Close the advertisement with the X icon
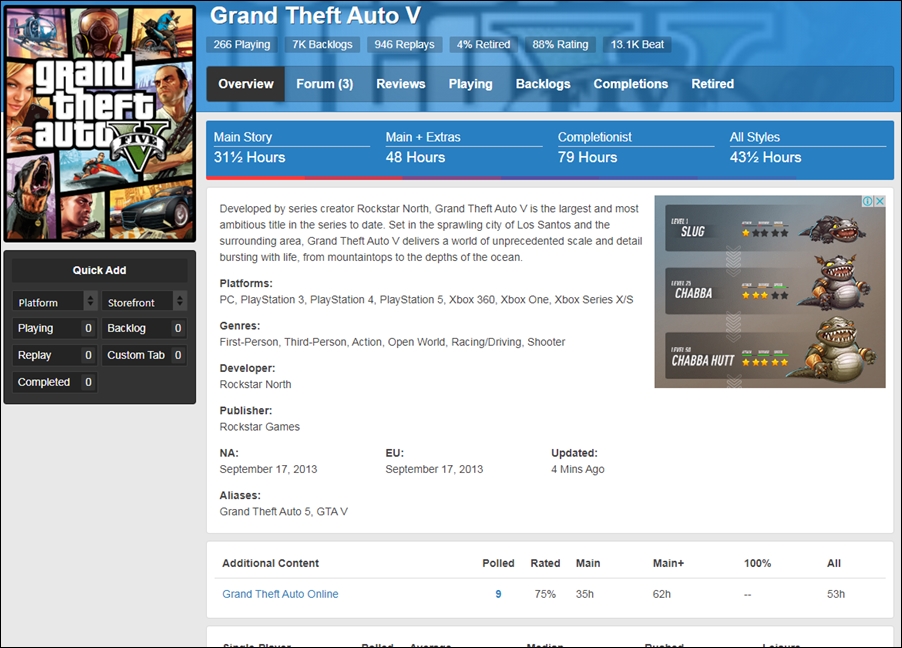Image resolution: width=902 pixels, height=648 pixels. click(880, 201)
